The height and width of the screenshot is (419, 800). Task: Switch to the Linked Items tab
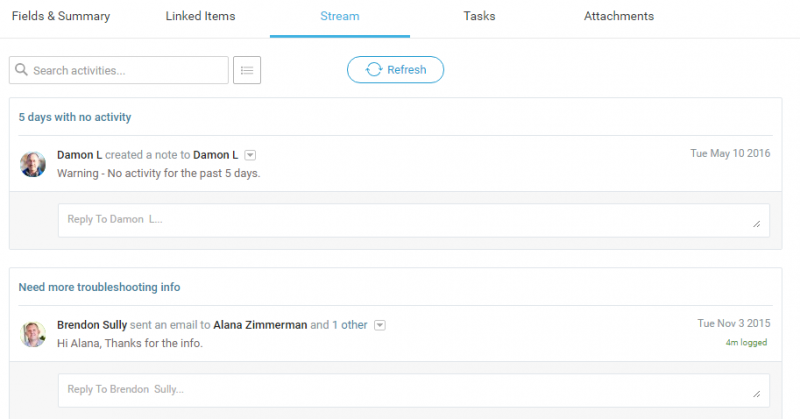click(199, 17)
